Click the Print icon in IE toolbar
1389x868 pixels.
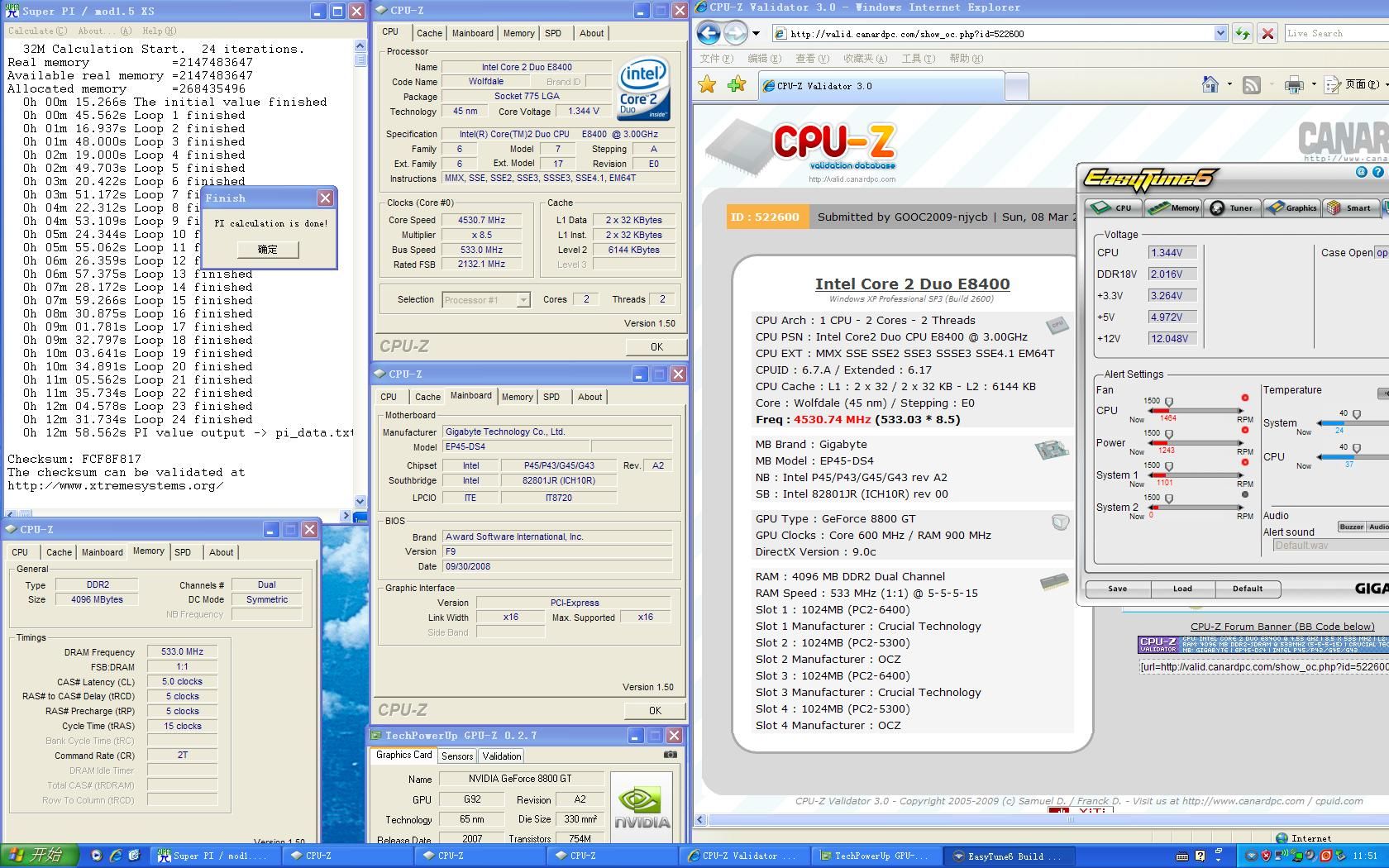(1294, 84)
